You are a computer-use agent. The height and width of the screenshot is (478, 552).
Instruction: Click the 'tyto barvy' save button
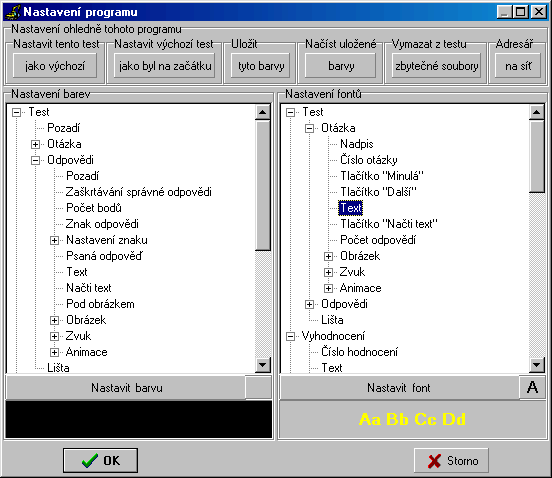261,66
